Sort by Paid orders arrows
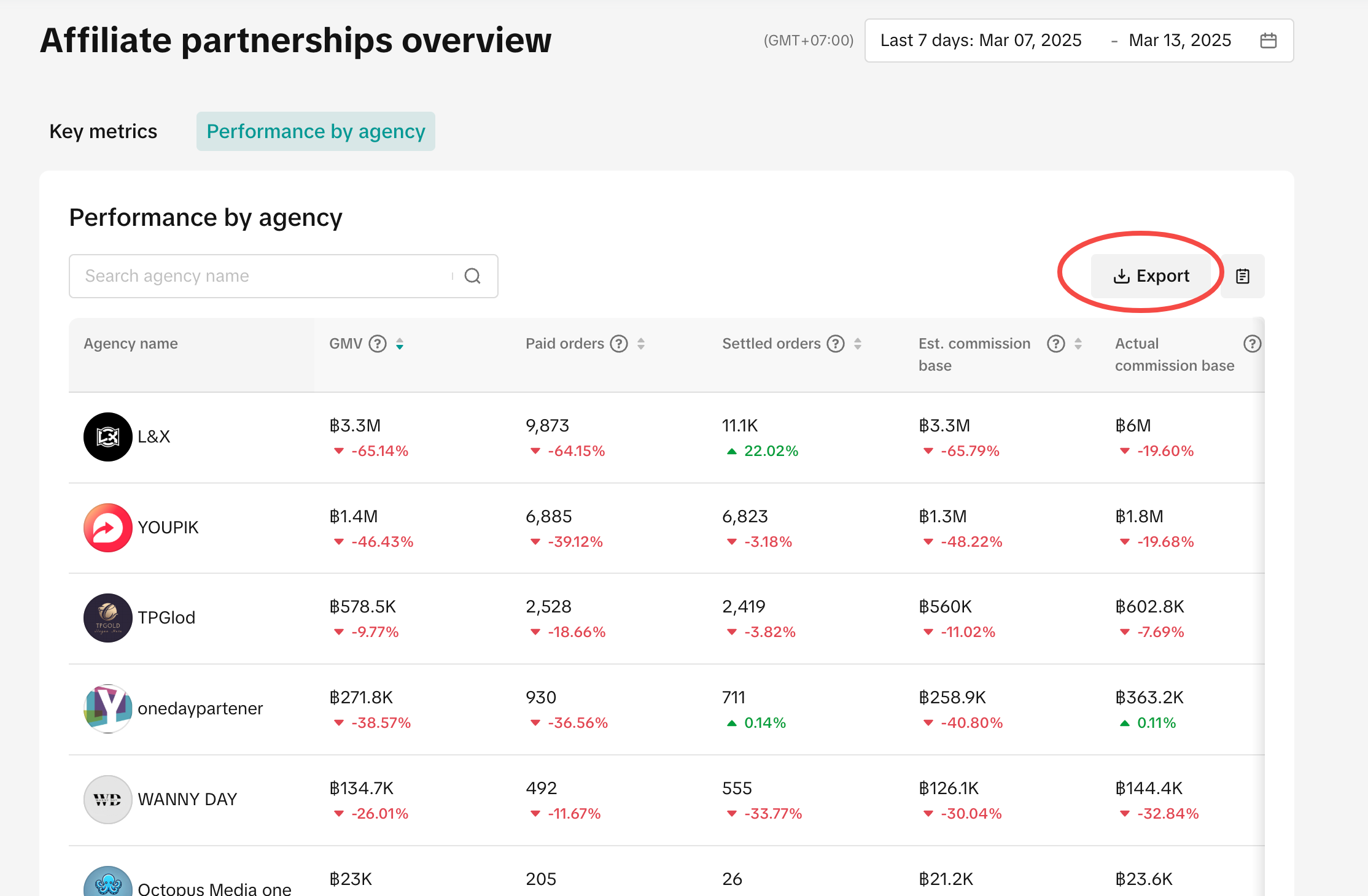This screenshot has height=896, width=1368. (641, 344)
